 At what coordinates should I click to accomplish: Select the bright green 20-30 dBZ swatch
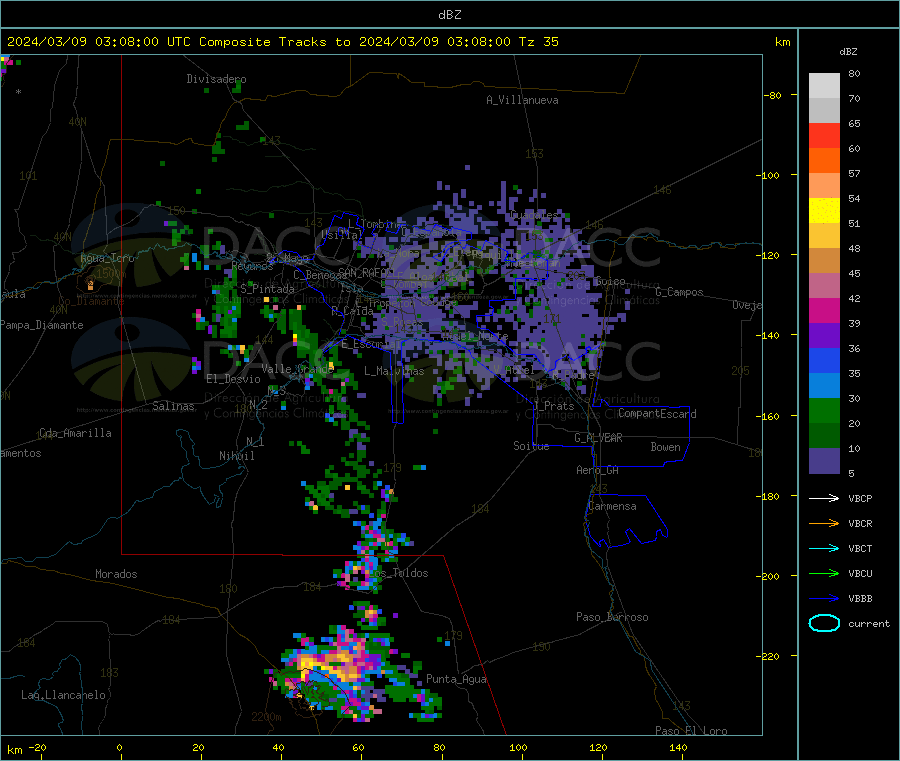(x=824, y=411)
